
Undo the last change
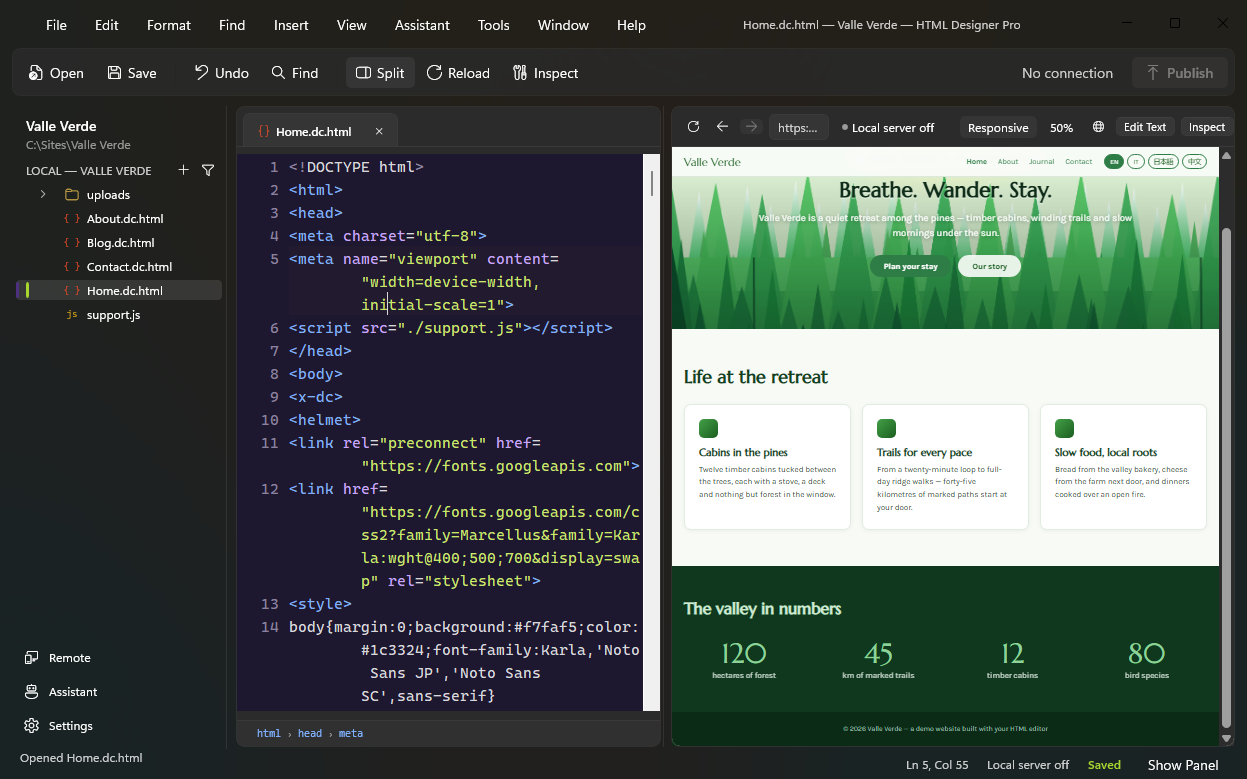tap(221, 73)
